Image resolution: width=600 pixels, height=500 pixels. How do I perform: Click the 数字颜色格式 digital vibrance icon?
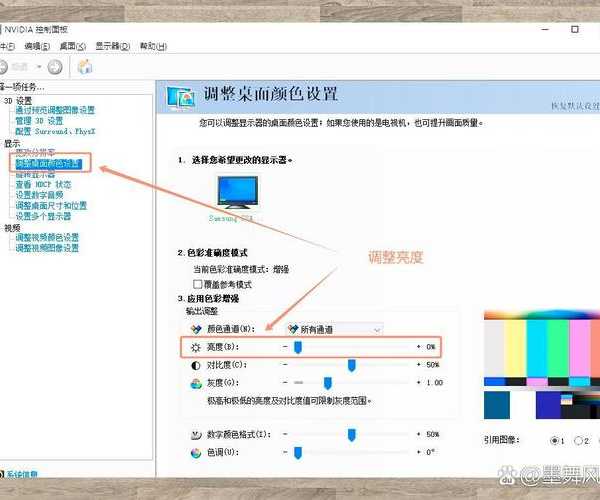(x=196, y=435)
